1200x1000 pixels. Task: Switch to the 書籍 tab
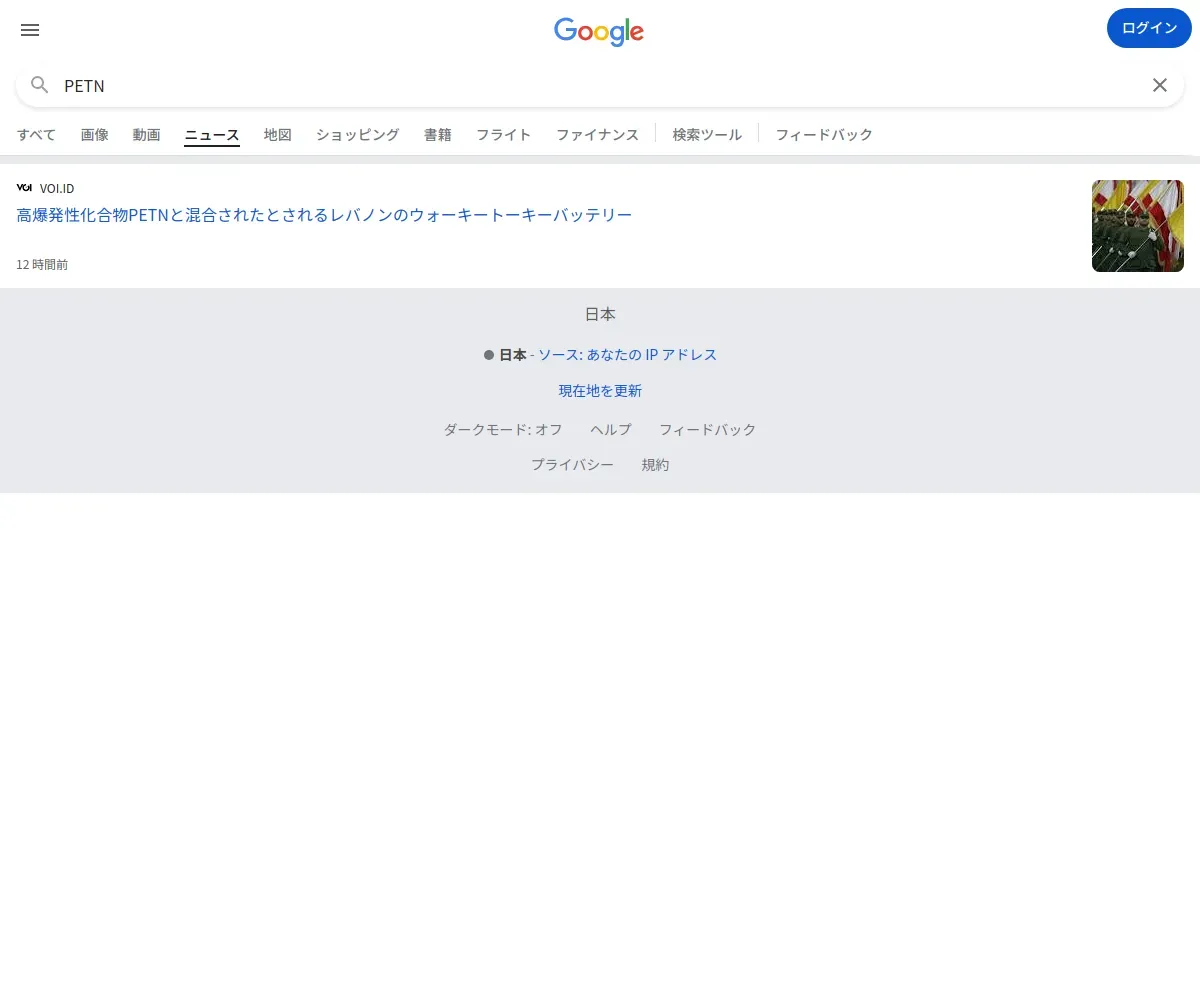(438, 134)
